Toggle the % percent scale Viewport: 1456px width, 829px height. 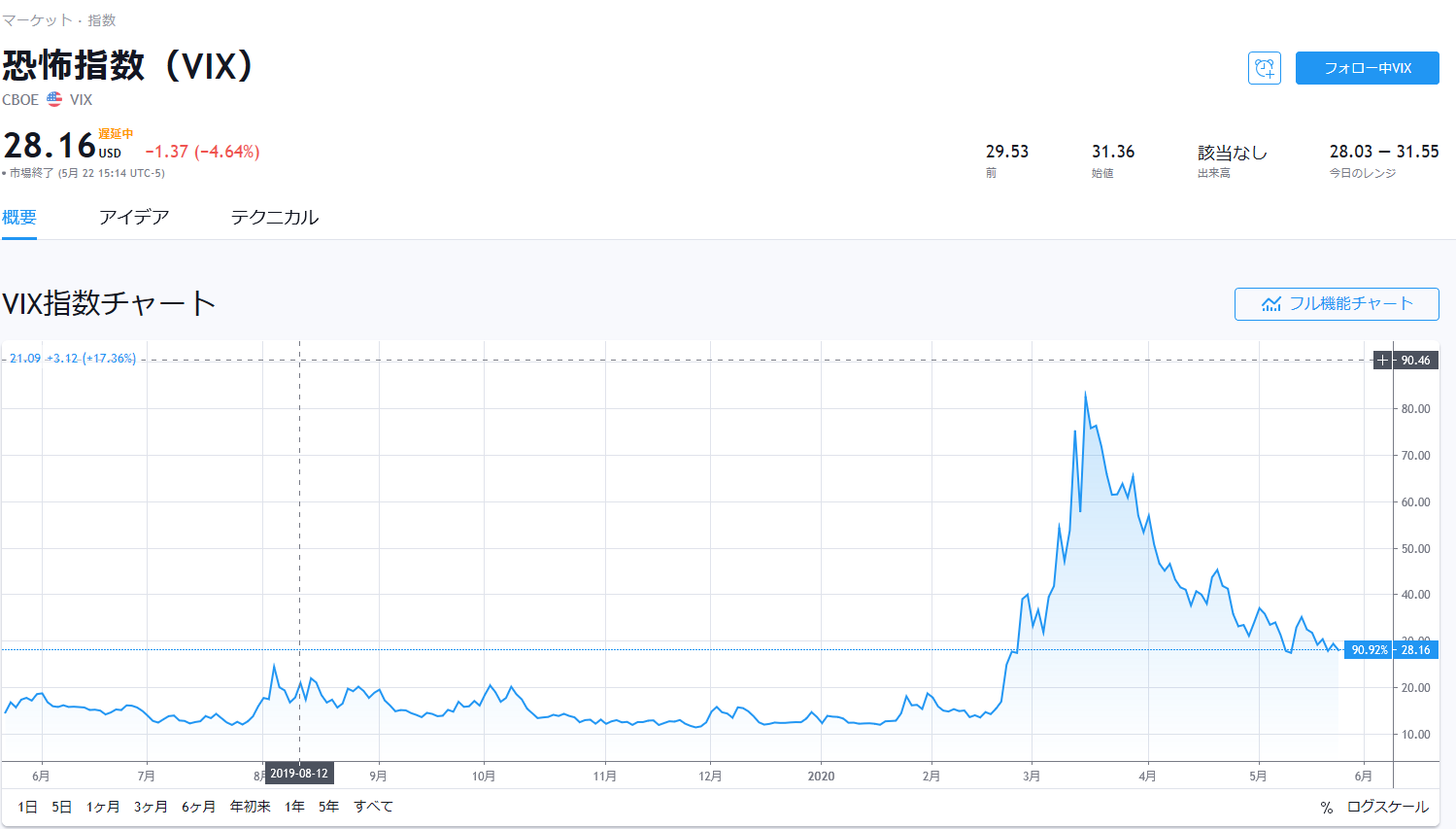(1326, 807)
